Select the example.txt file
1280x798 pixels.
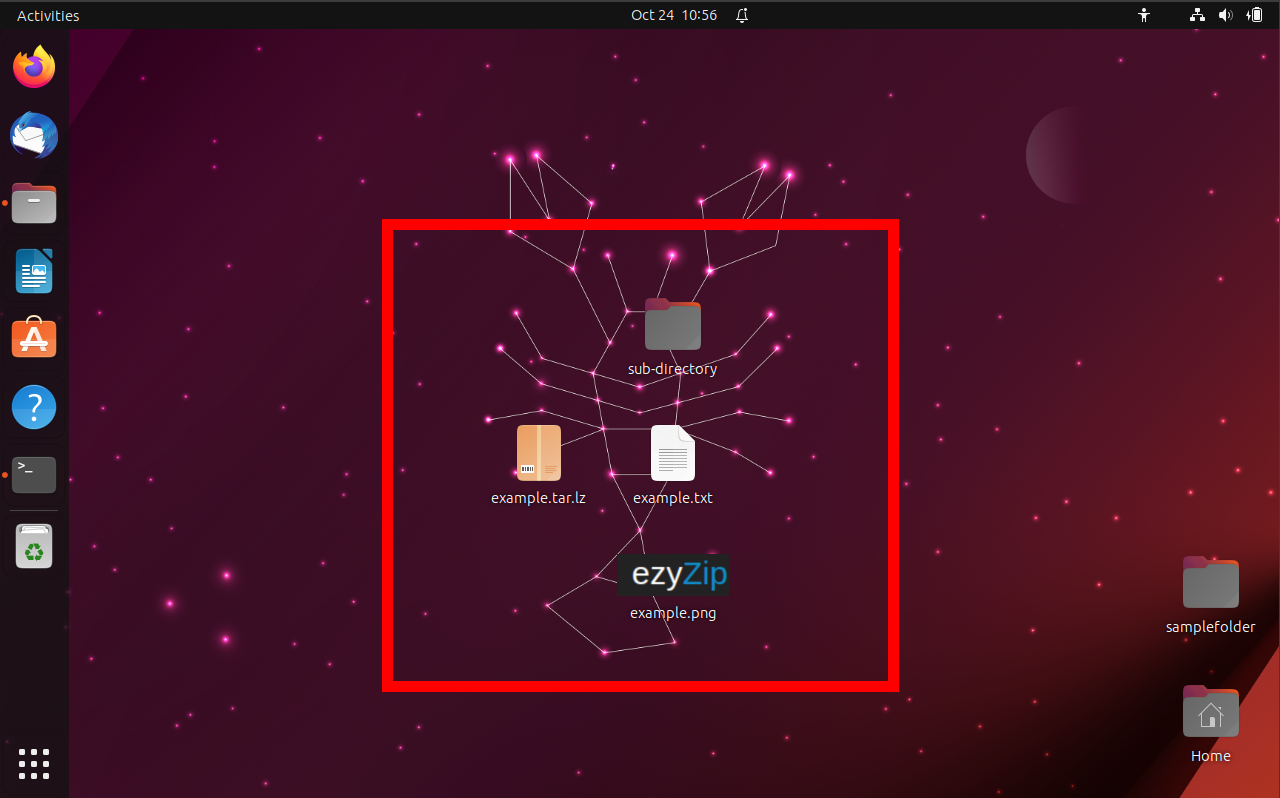point(672,453)
